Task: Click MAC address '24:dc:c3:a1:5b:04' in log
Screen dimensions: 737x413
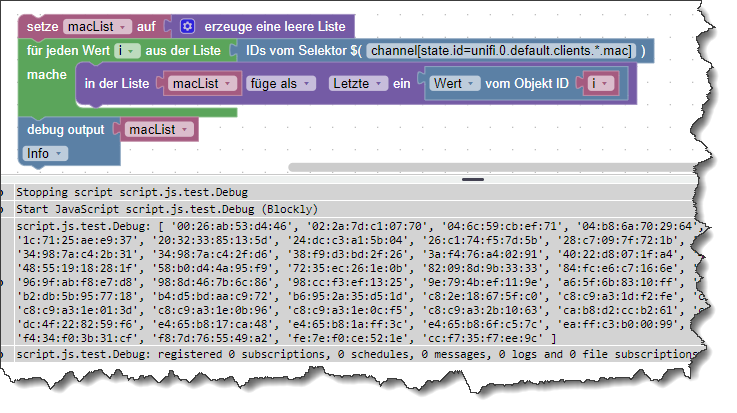Action: (x=348, y=241)
